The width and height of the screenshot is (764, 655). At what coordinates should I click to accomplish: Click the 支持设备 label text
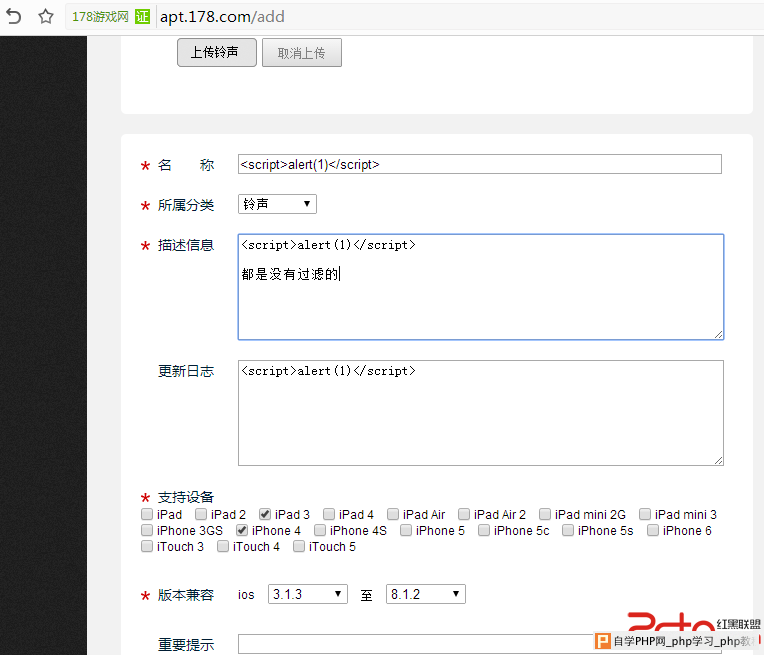[186, 497]
